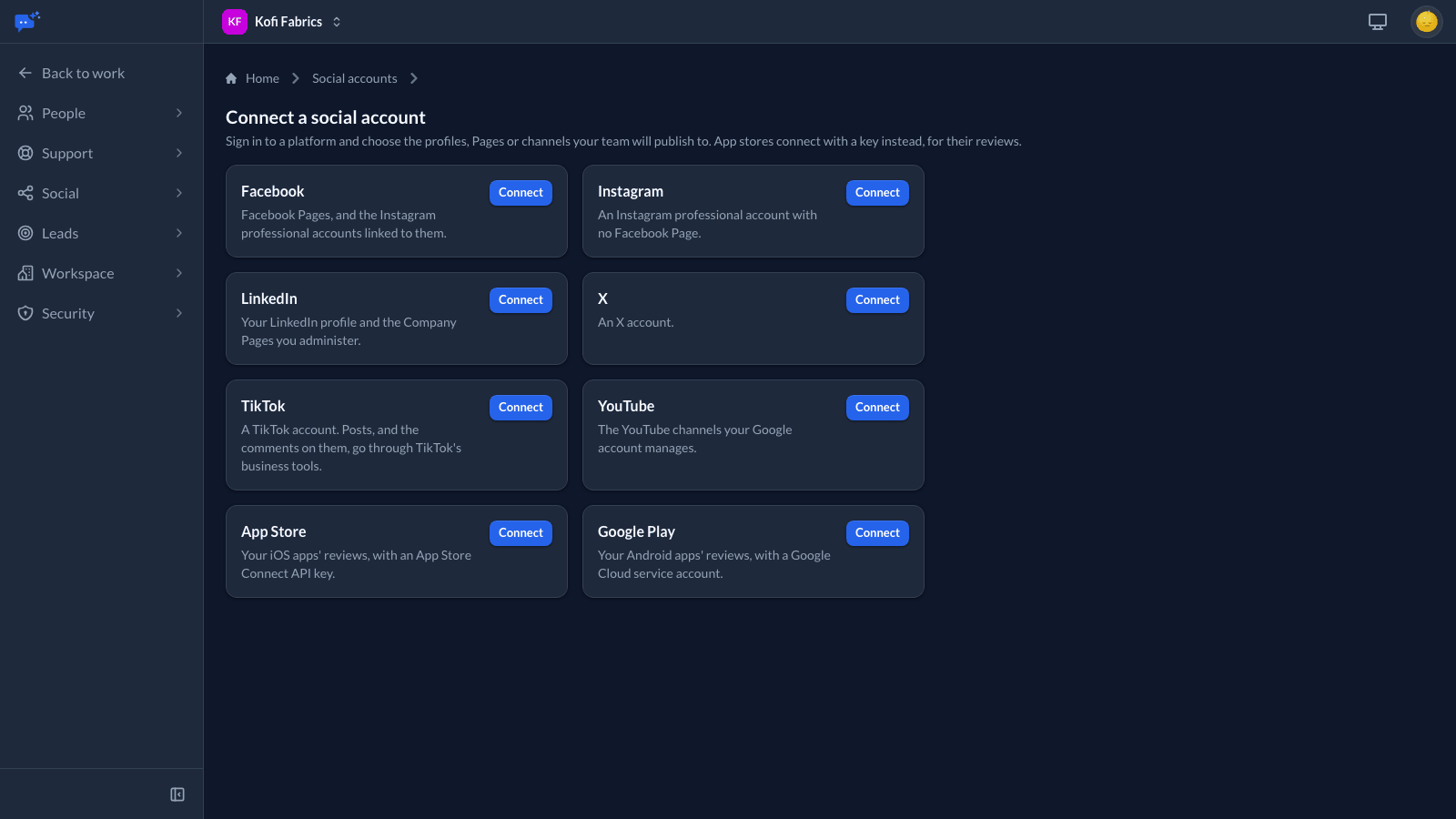Click the Home breadcrumb house icon

click(231, 78)
